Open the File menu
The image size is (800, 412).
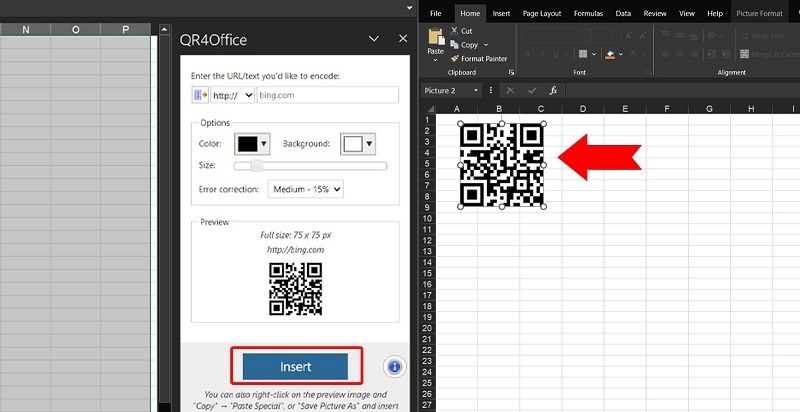pos(436,14)
